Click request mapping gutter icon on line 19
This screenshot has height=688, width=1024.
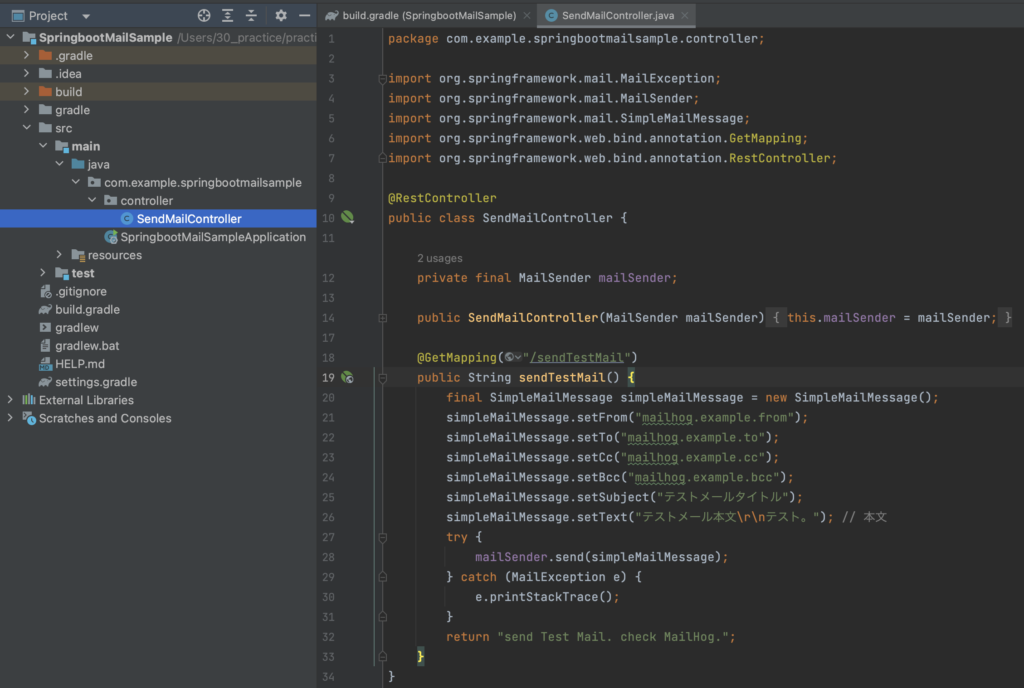347,377
